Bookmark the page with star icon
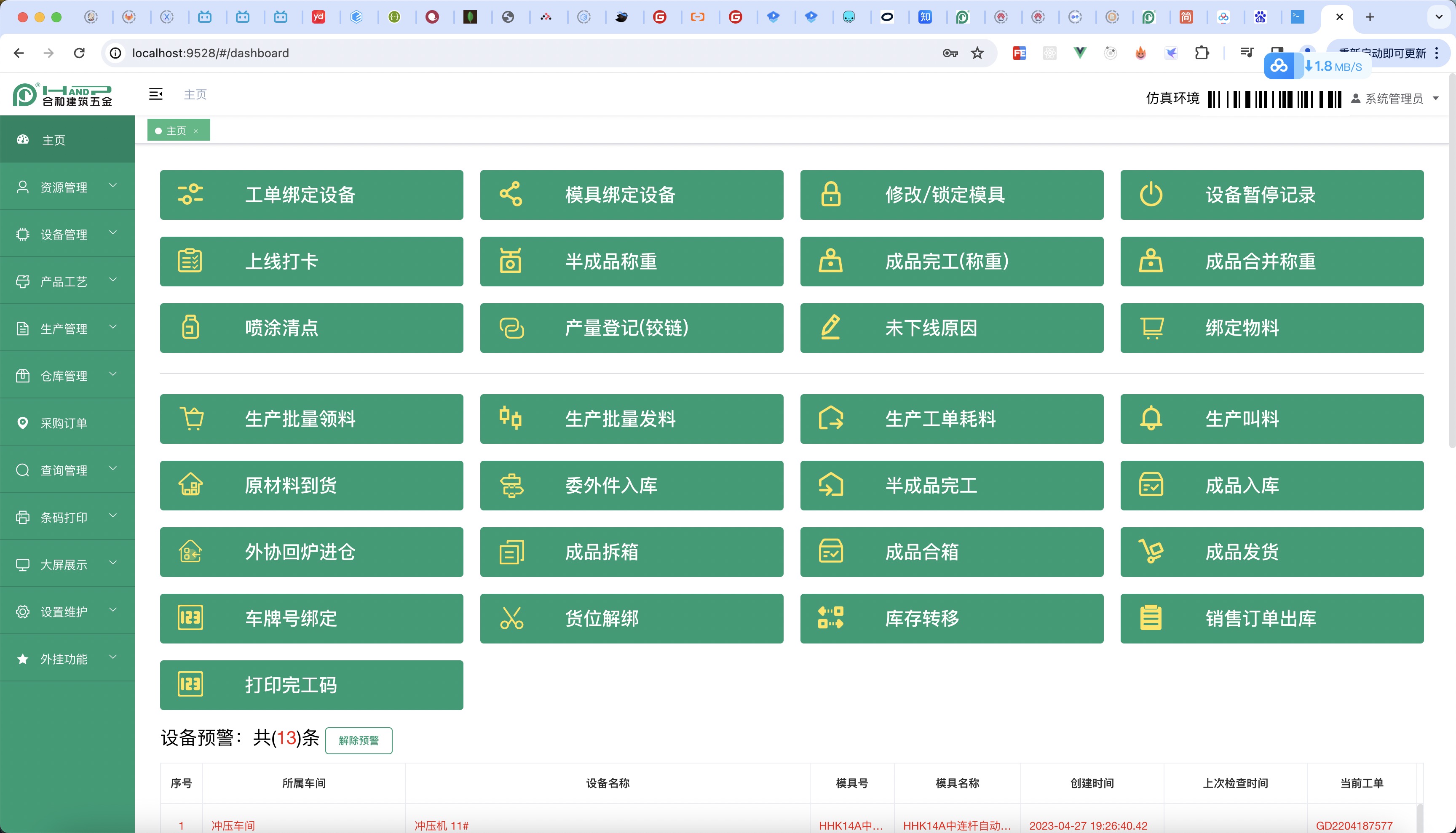This screenshot has height=833, width=1456. tap(977, 53)
